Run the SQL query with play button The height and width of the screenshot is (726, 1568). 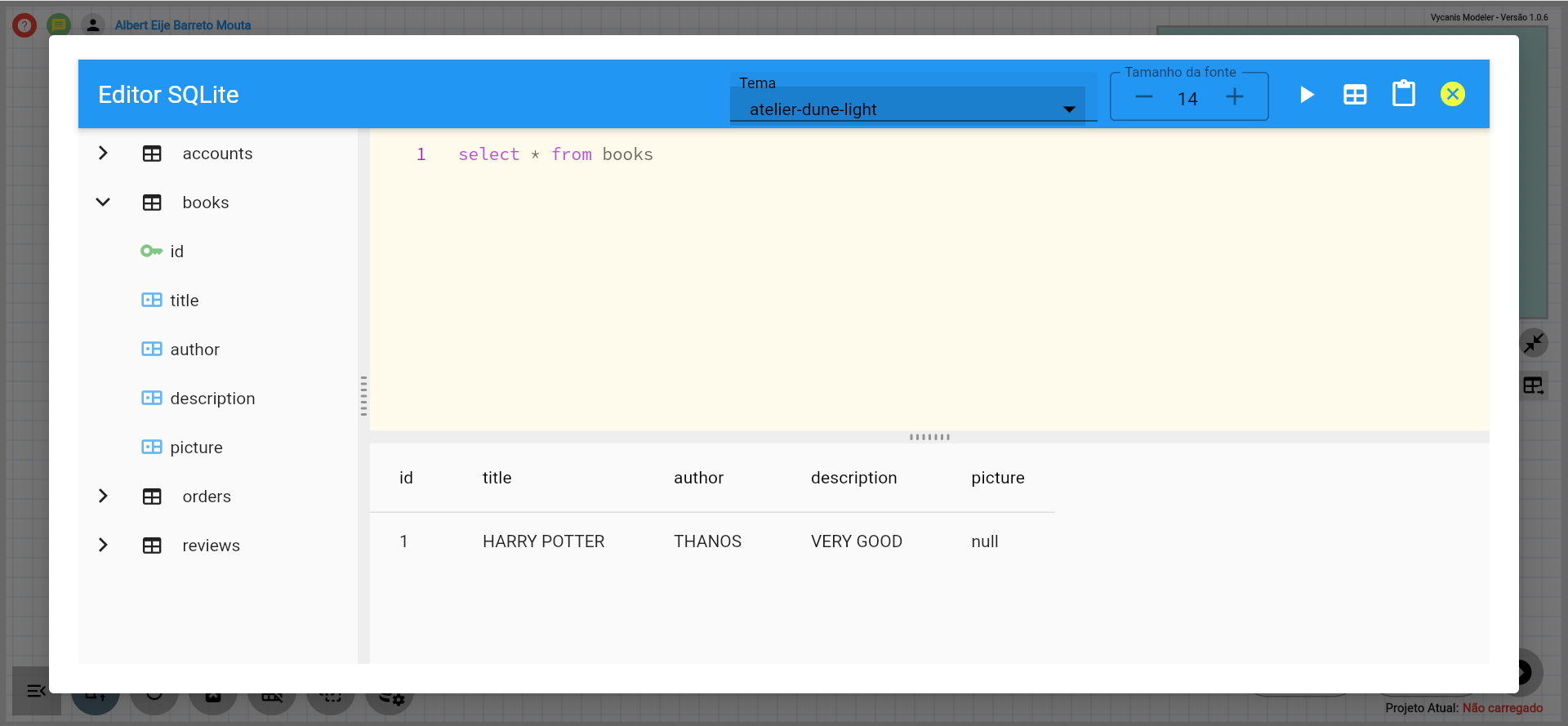1307,95
